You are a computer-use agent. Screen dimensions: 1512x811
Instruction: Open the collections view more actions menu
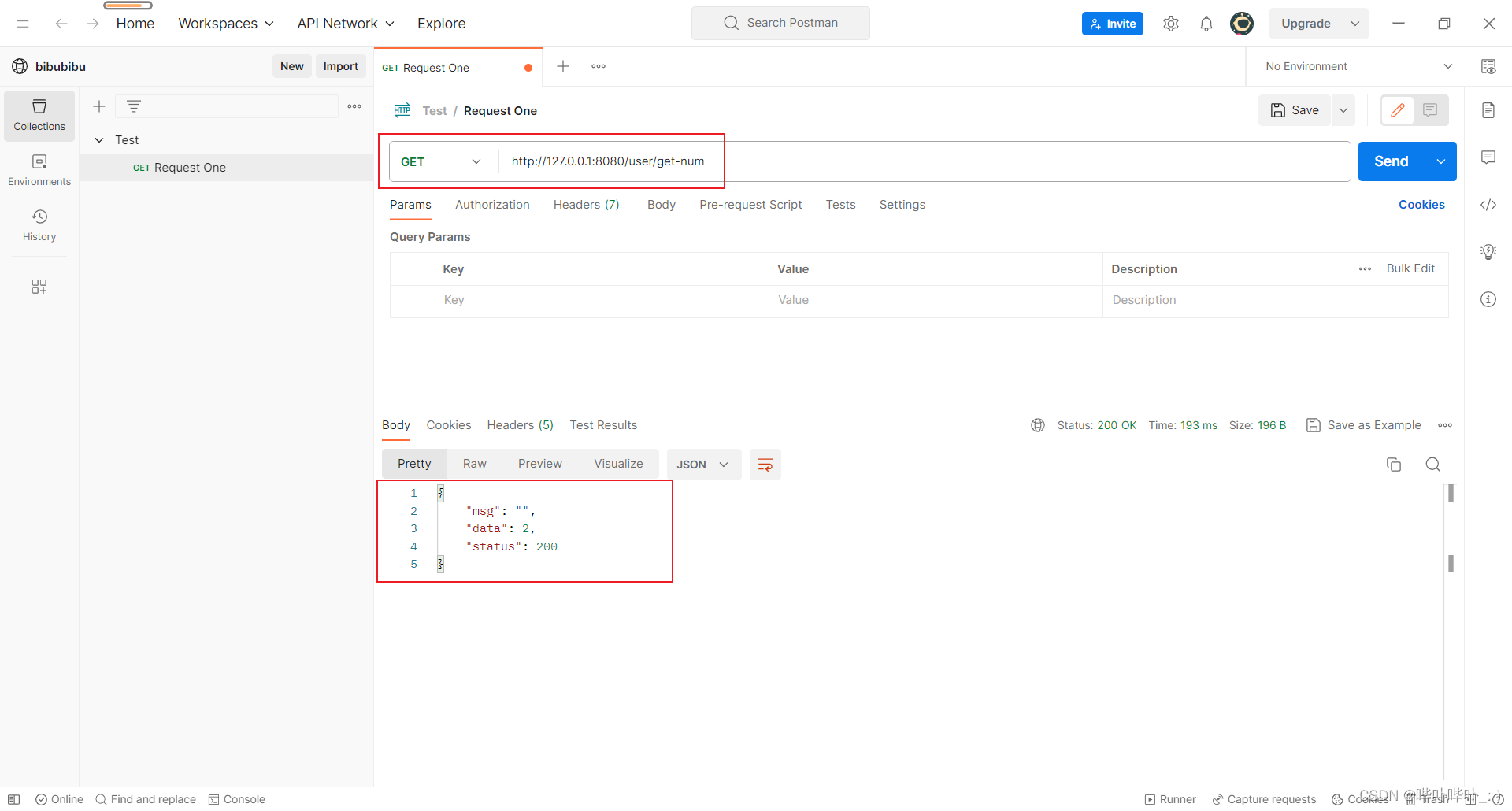(354, 106)
